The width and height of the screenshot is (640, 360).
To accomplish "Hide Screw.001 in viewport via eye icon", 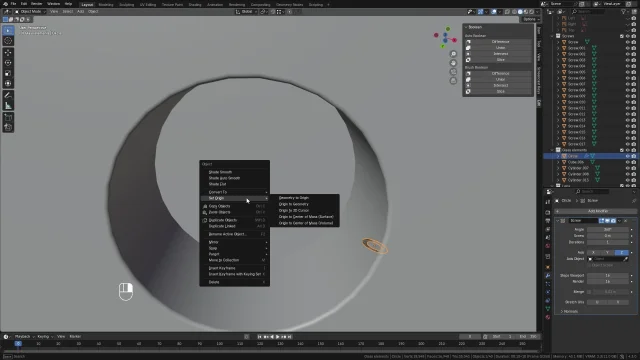I will [x=628, y=48].
